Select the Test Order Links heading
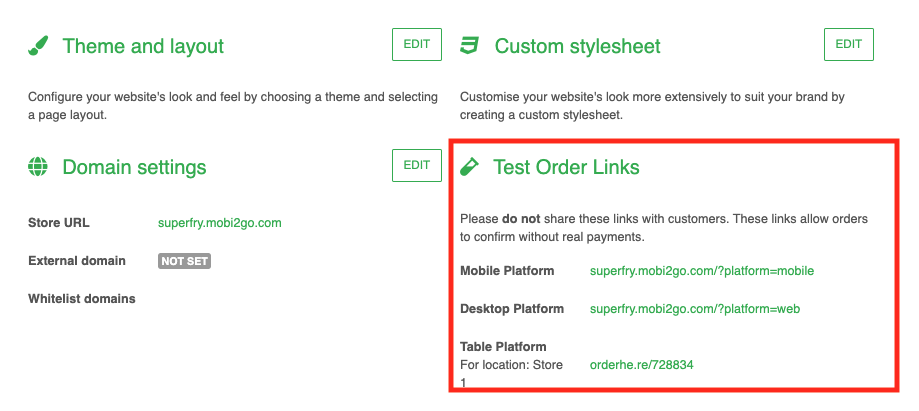The image size is (919, 411). (566, 167)
